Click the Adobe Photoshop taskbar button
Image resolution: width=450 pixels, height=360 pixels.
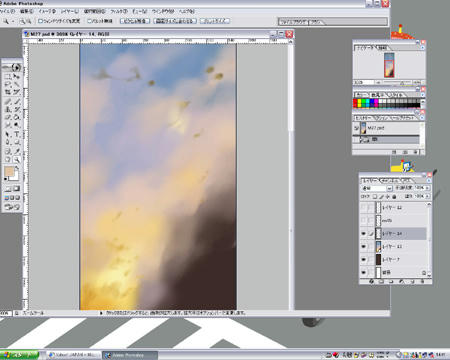[x=130, y=355]
